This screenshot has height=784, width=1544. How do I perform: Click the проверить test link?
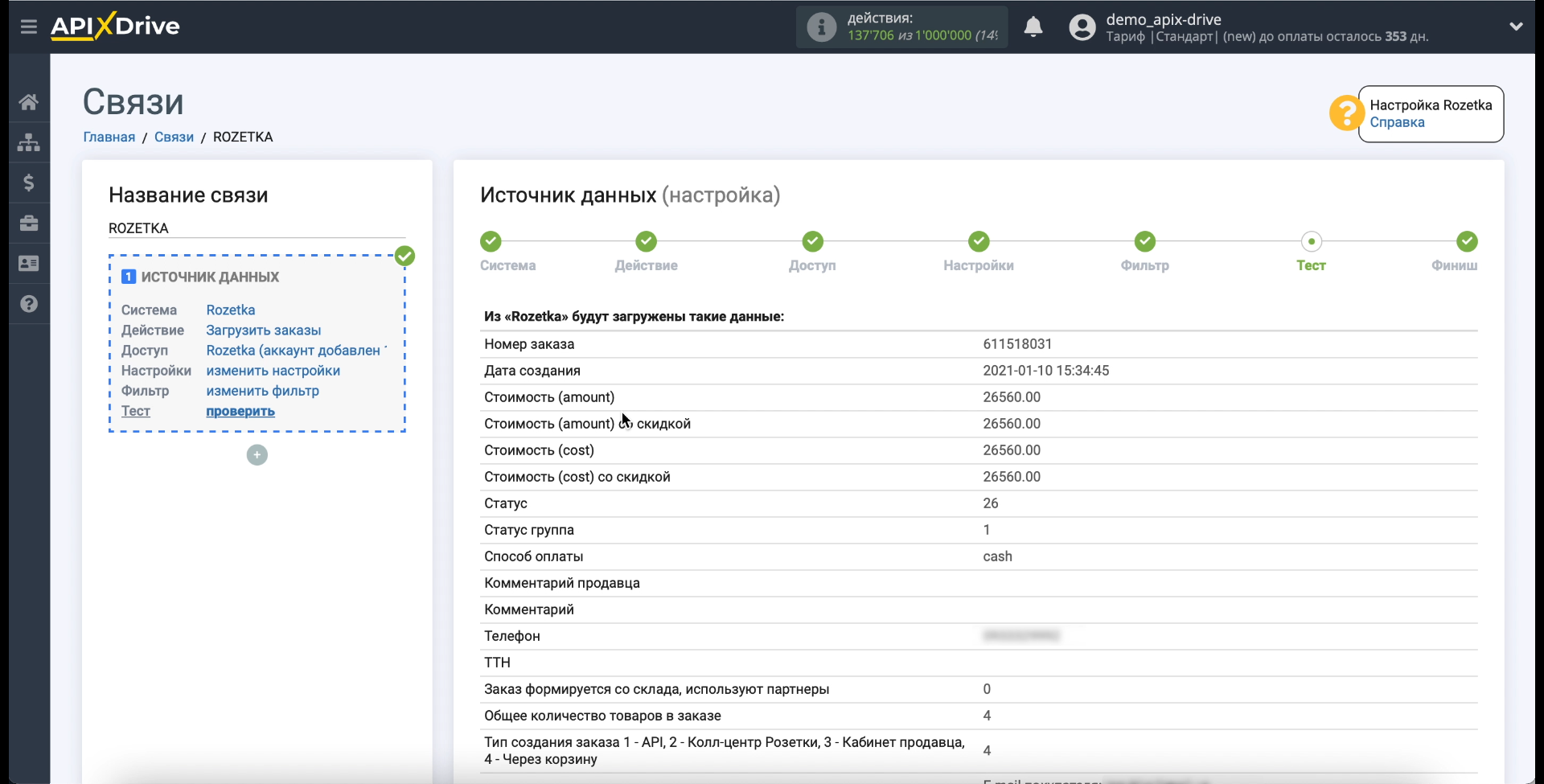(240, 411)
